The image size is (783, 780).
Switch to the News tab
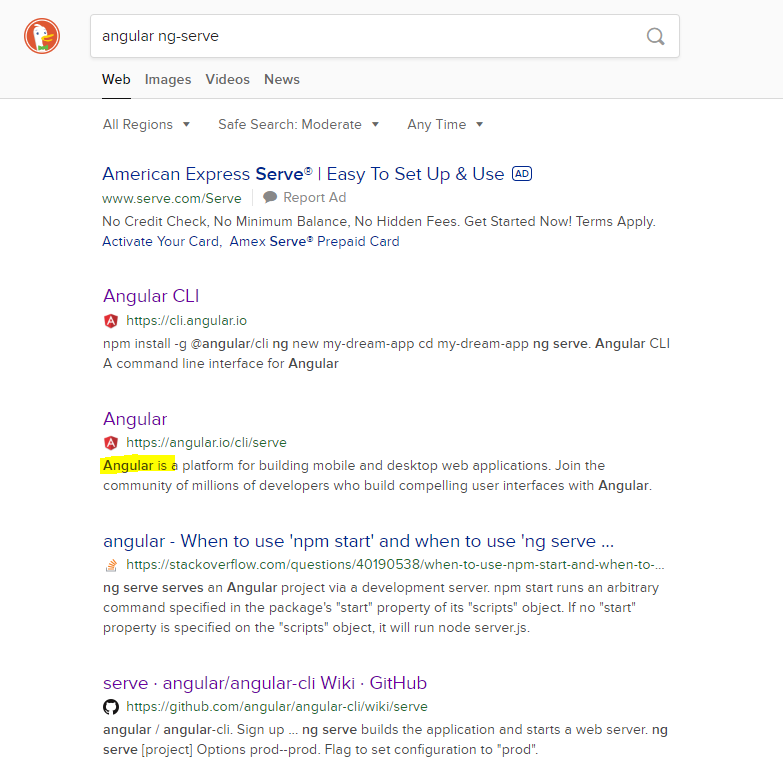point(282,79)
